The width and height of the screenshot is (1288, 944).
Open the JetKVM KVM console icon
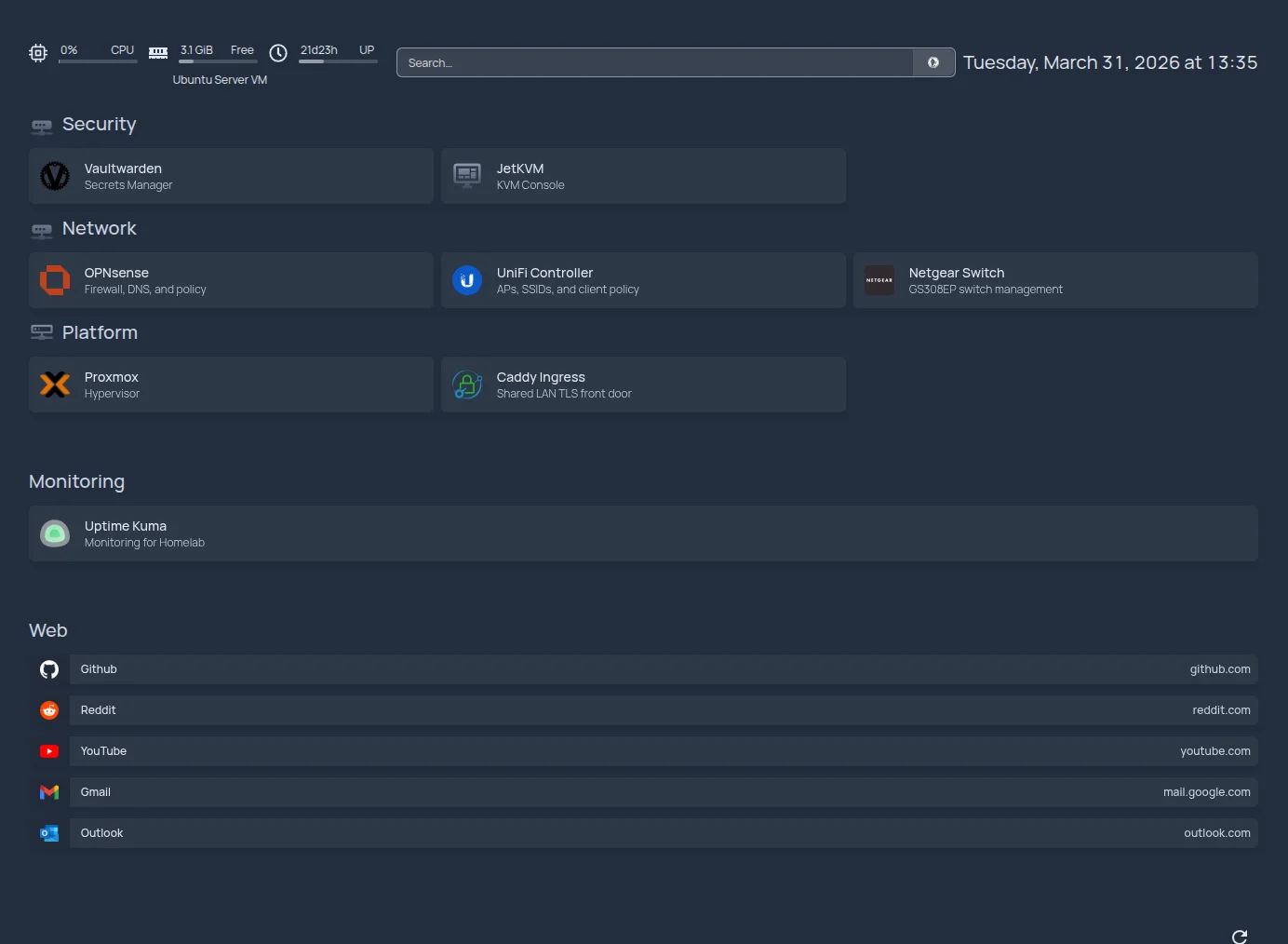pos(466,176)
